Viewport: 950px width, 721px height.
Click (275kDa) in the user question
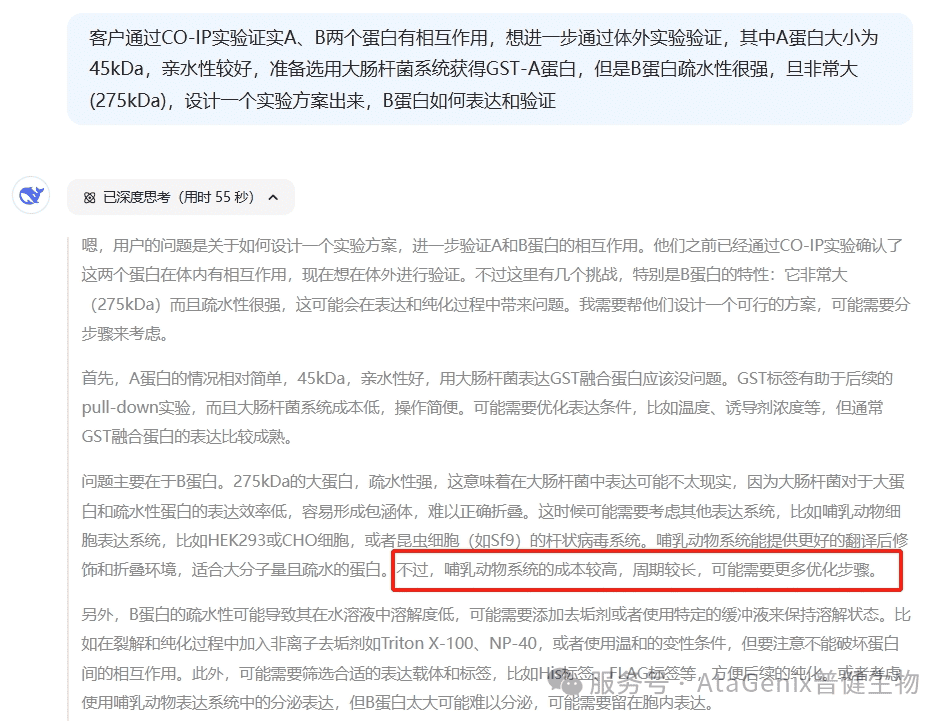point(127,101)
